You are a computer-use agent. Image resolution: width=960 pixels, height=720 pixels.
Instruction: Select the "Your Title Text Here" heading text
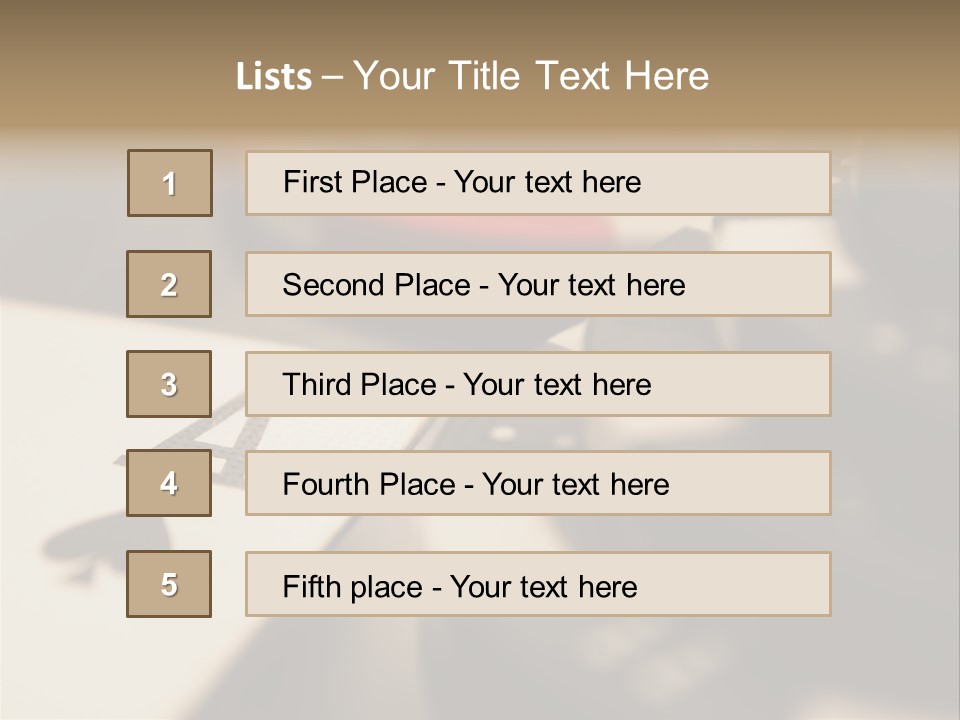[x=531, y=76]
